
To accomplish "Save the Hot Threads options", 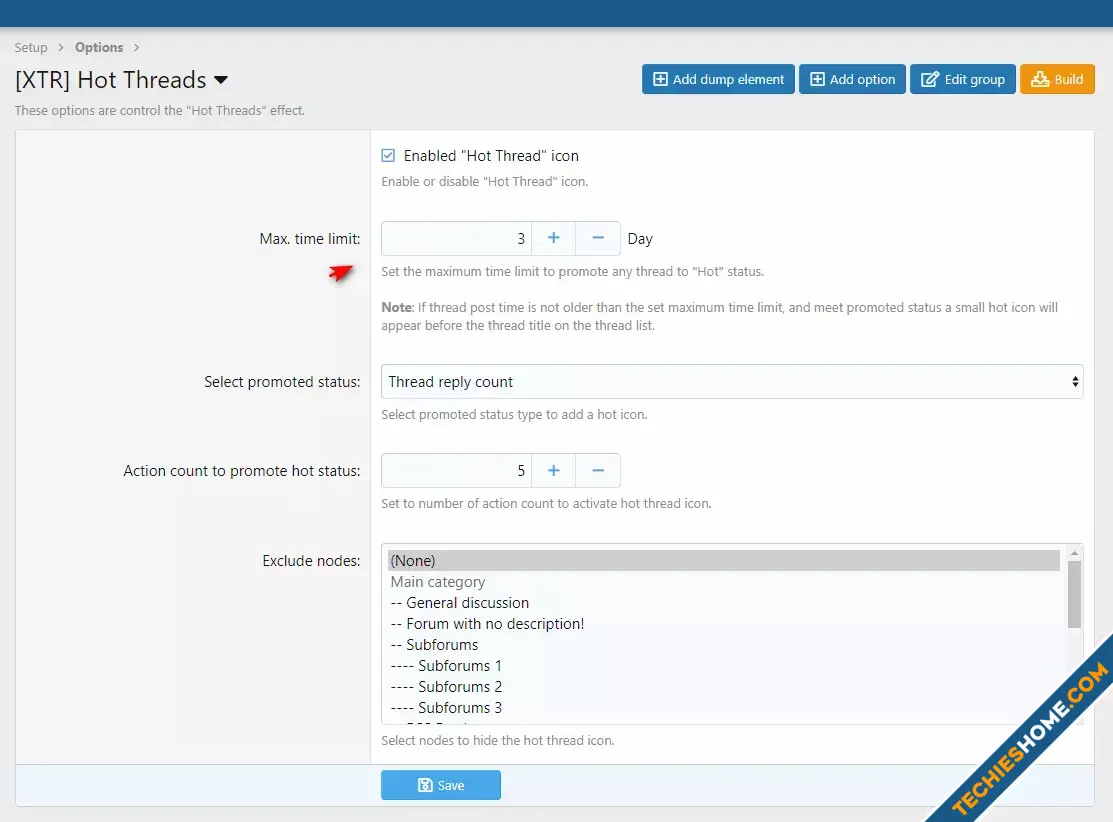I will [440, 785].
